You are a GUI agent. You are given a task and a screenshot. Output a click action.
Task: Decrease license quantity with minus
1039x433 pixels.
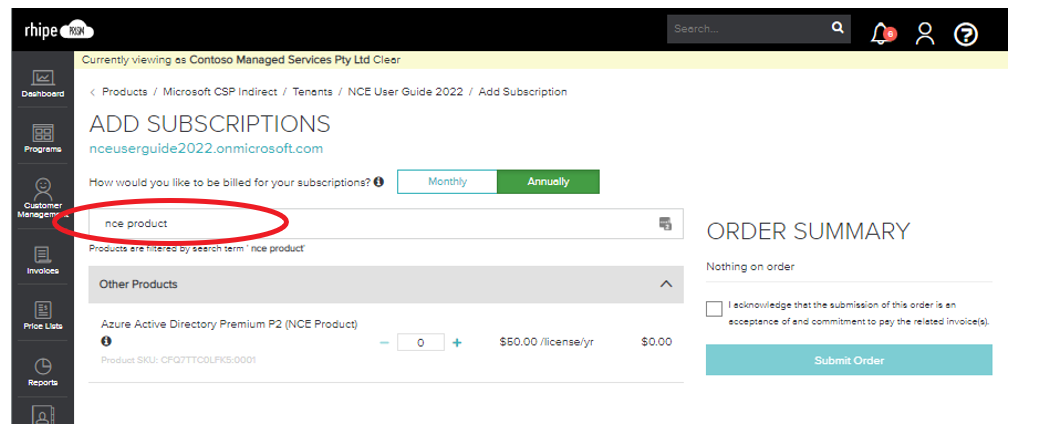click(384, 343)
